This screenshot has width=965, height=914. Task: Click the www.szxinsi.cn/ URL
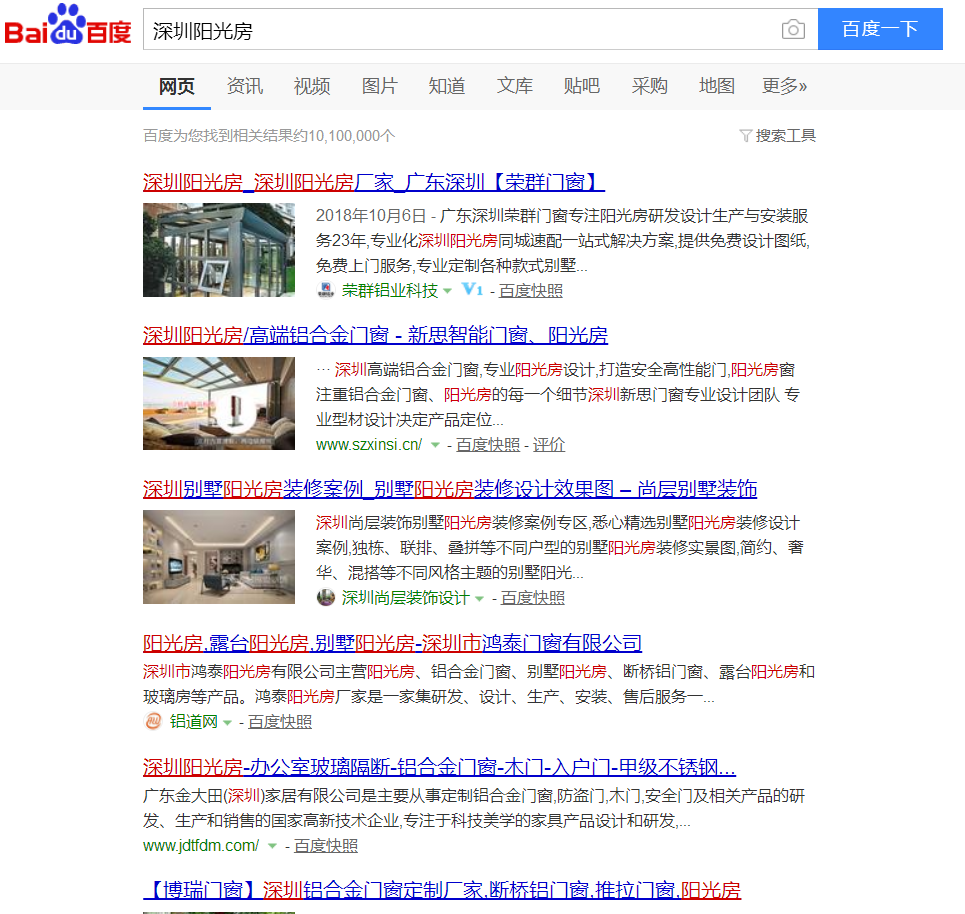tap(369, 444)
